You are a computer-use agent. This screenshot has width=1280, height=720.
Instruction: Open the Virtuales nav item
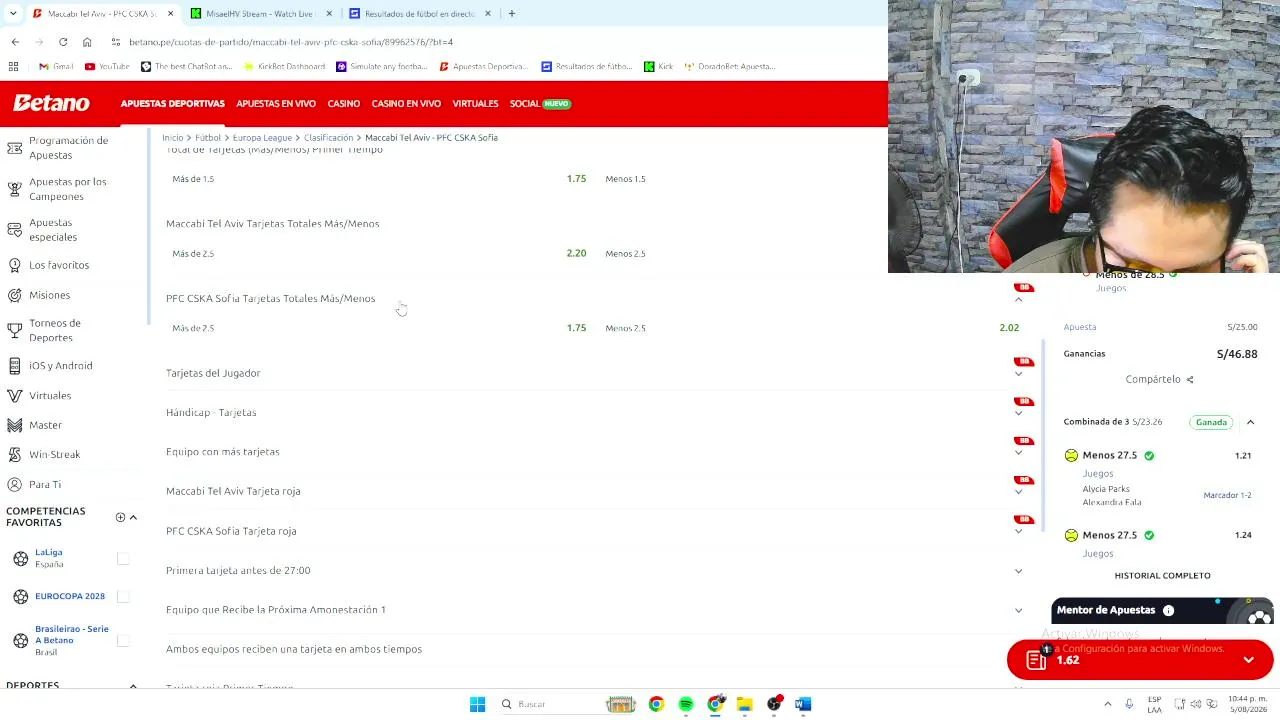click(475, 104)
